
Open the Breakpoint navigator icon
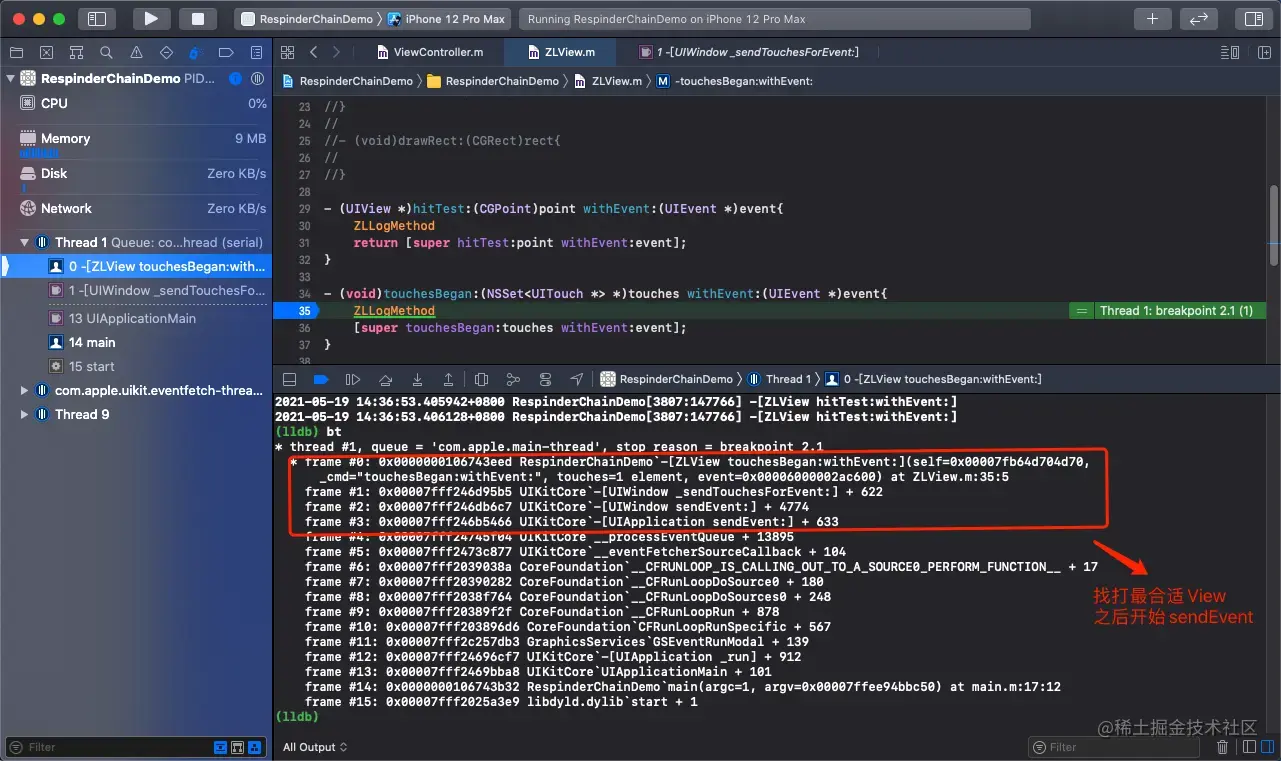(226, 52)
